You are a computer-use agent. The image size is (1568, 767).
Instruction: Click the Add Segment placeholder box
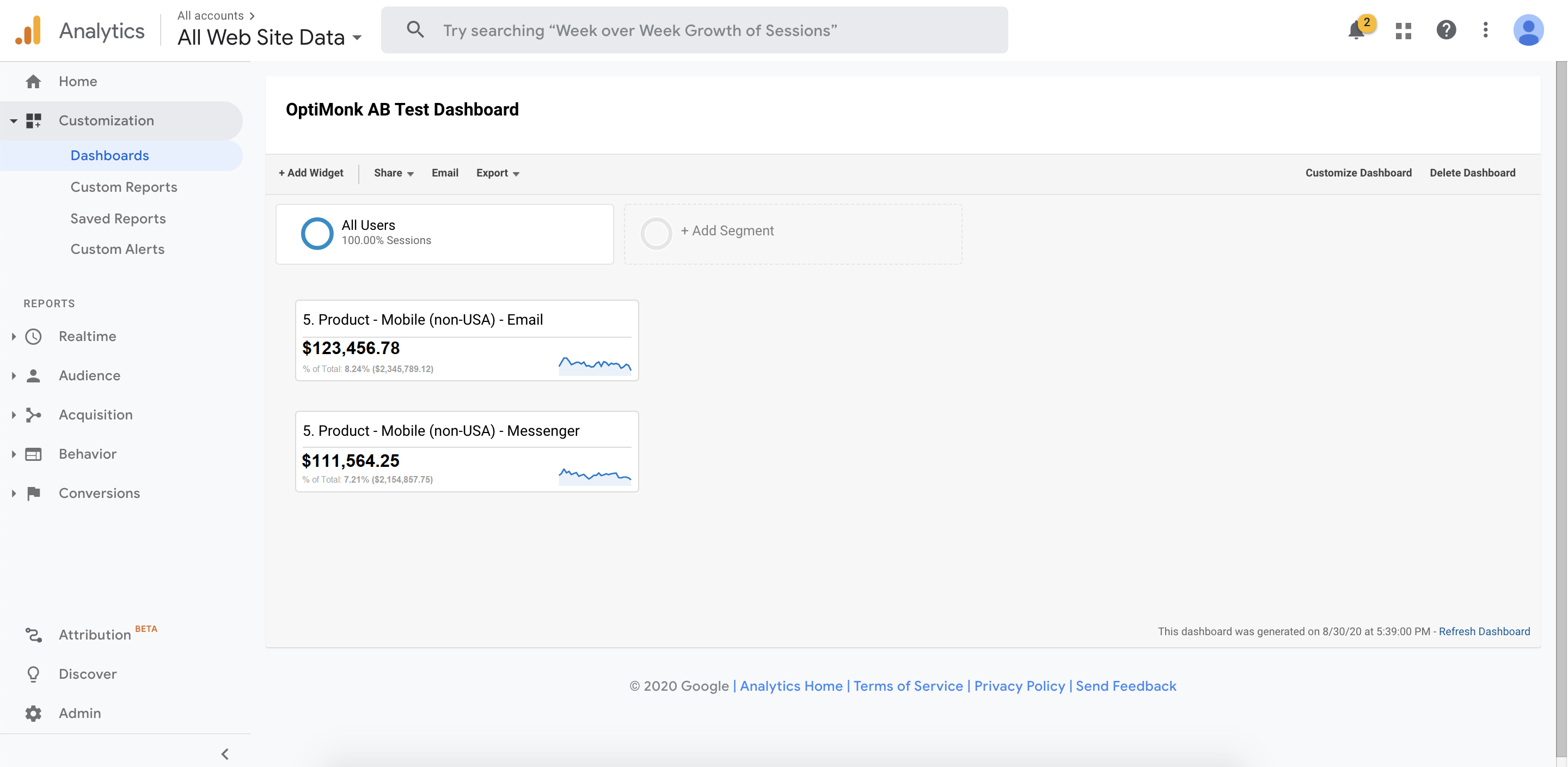coord(793,234)
